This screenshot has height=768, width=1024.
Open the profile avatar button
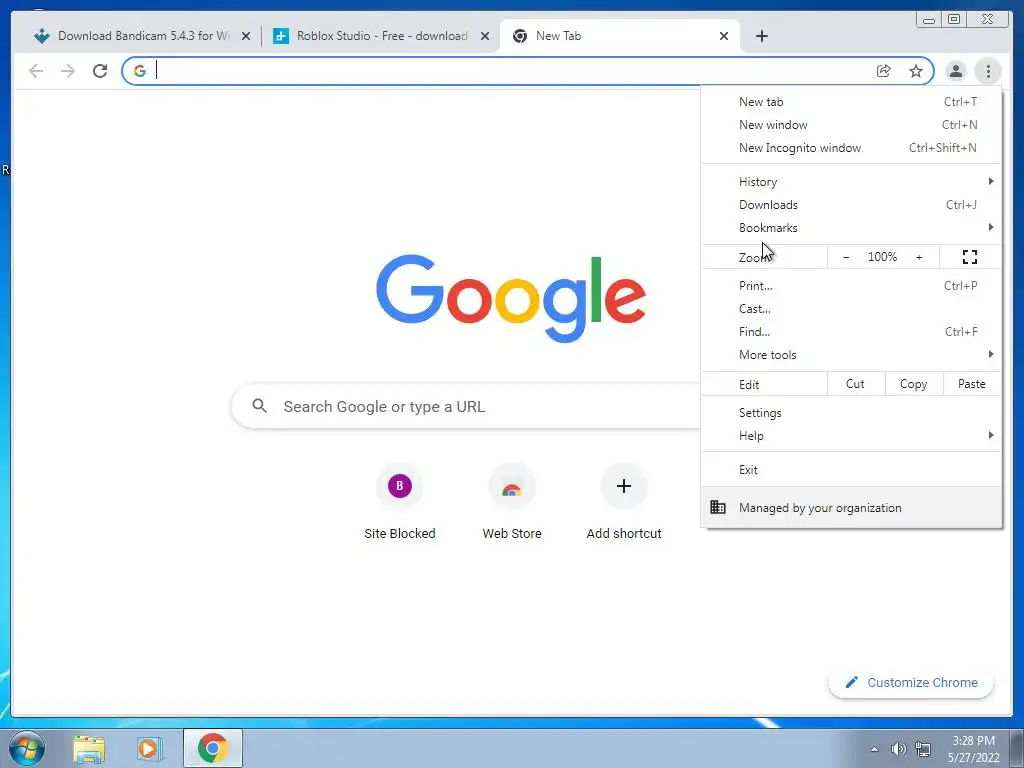tap(955, 71)
